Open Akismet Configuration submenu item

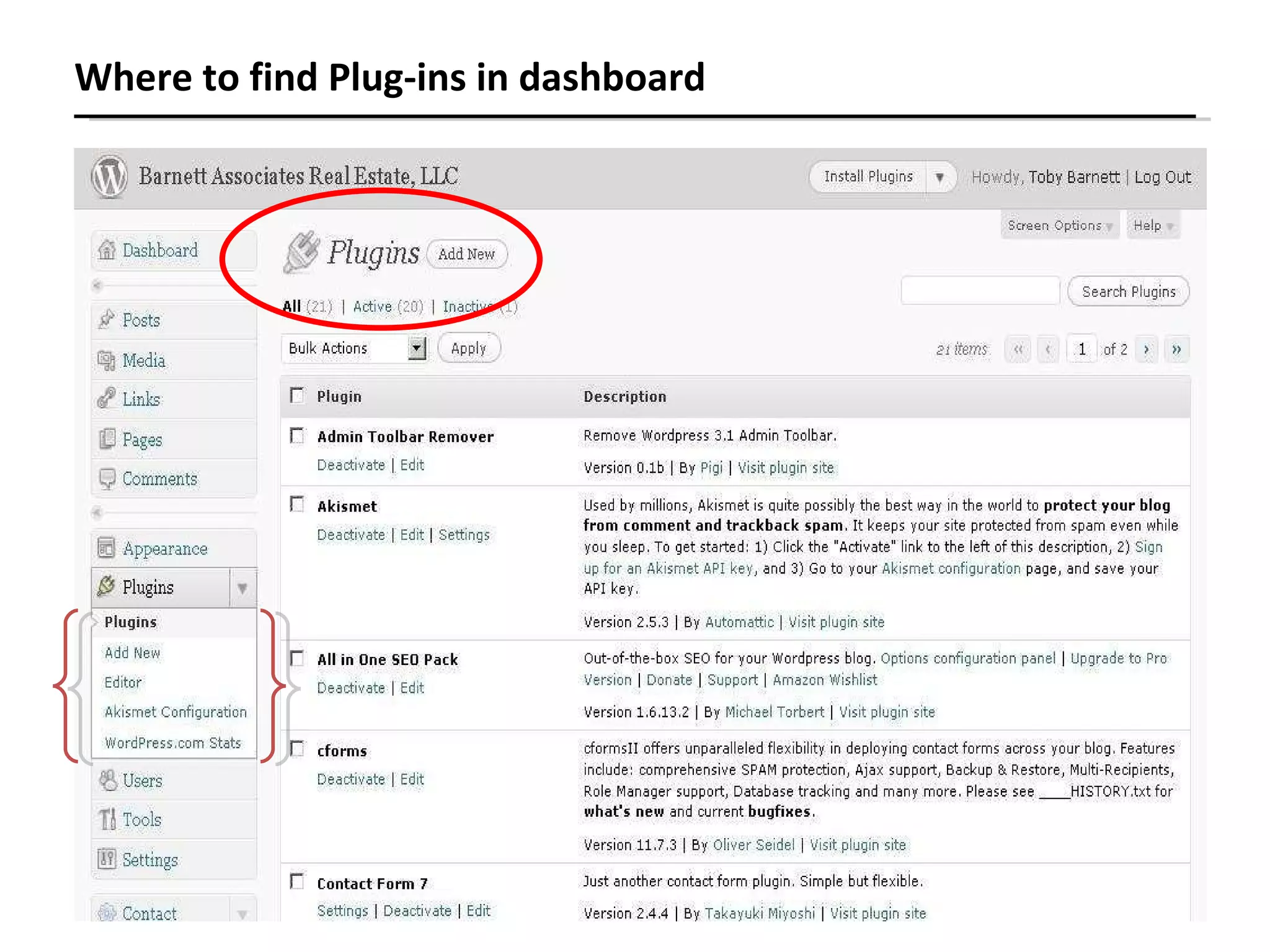coord(175,712)
